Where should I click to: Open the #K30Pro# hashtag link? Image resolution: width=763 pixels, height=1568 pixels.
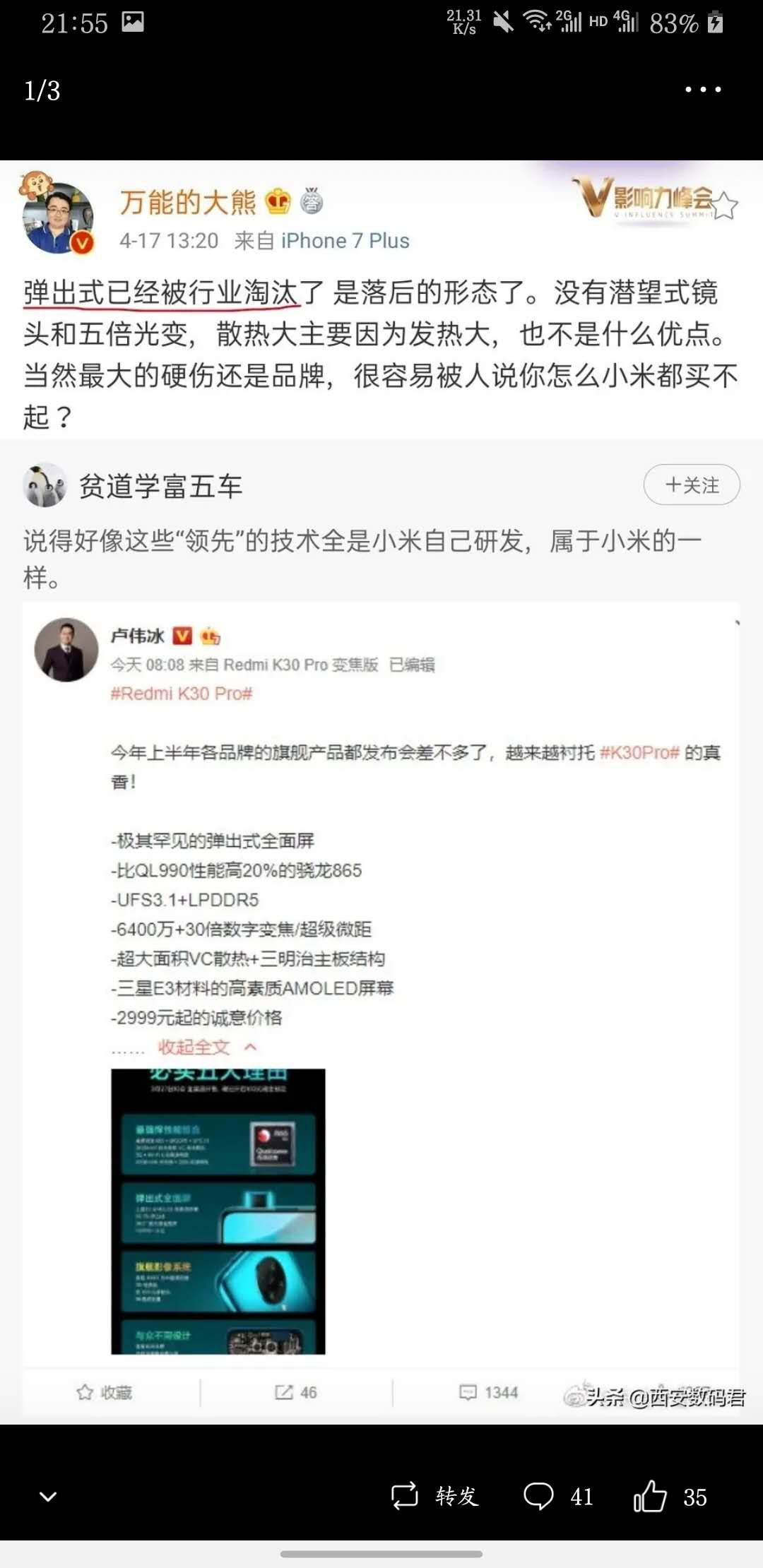coord(639,752)
